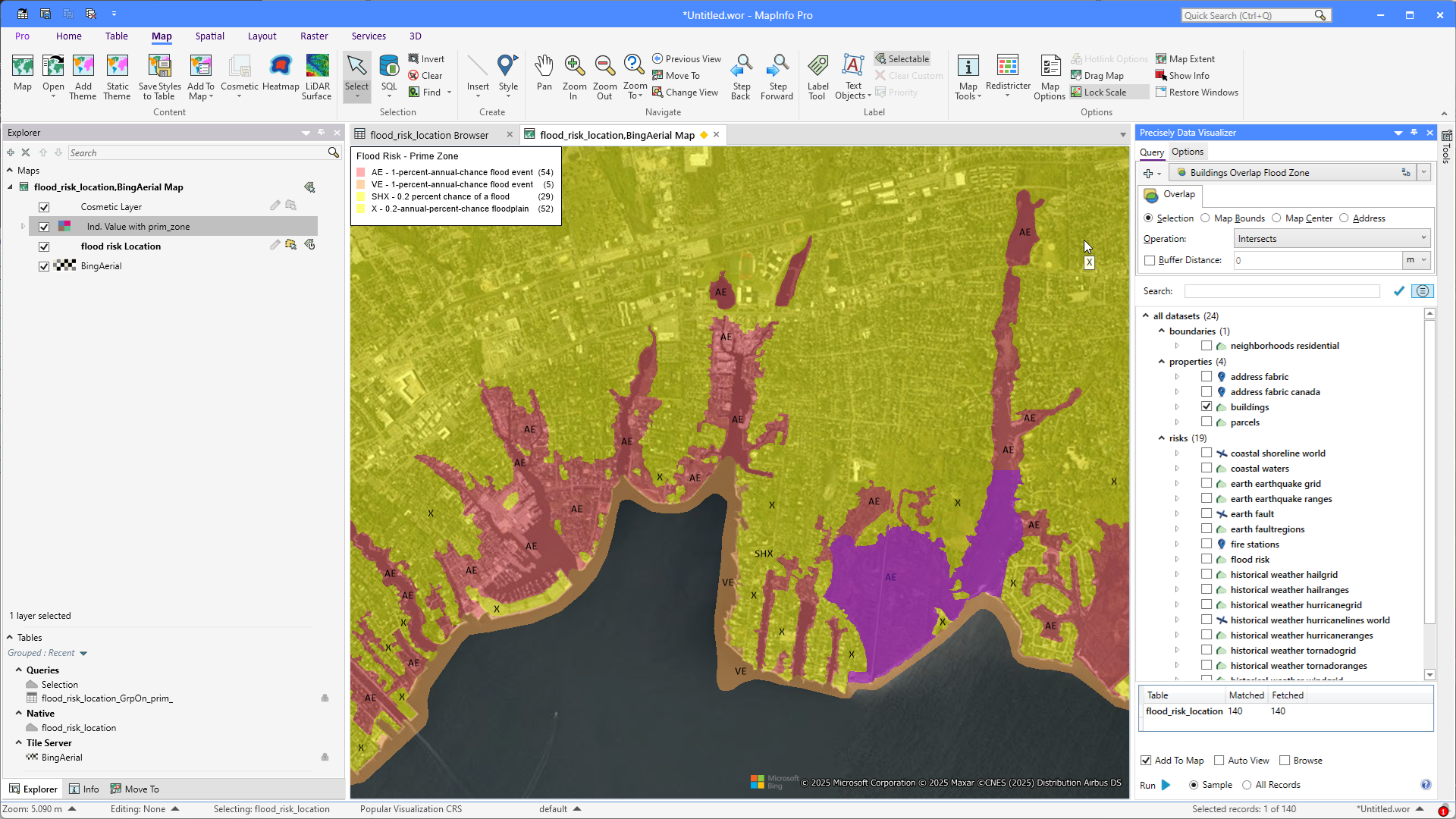Uncheck the buildings dataset checkbox
The image size is (1456, 819).
[x=1207, y=406]
